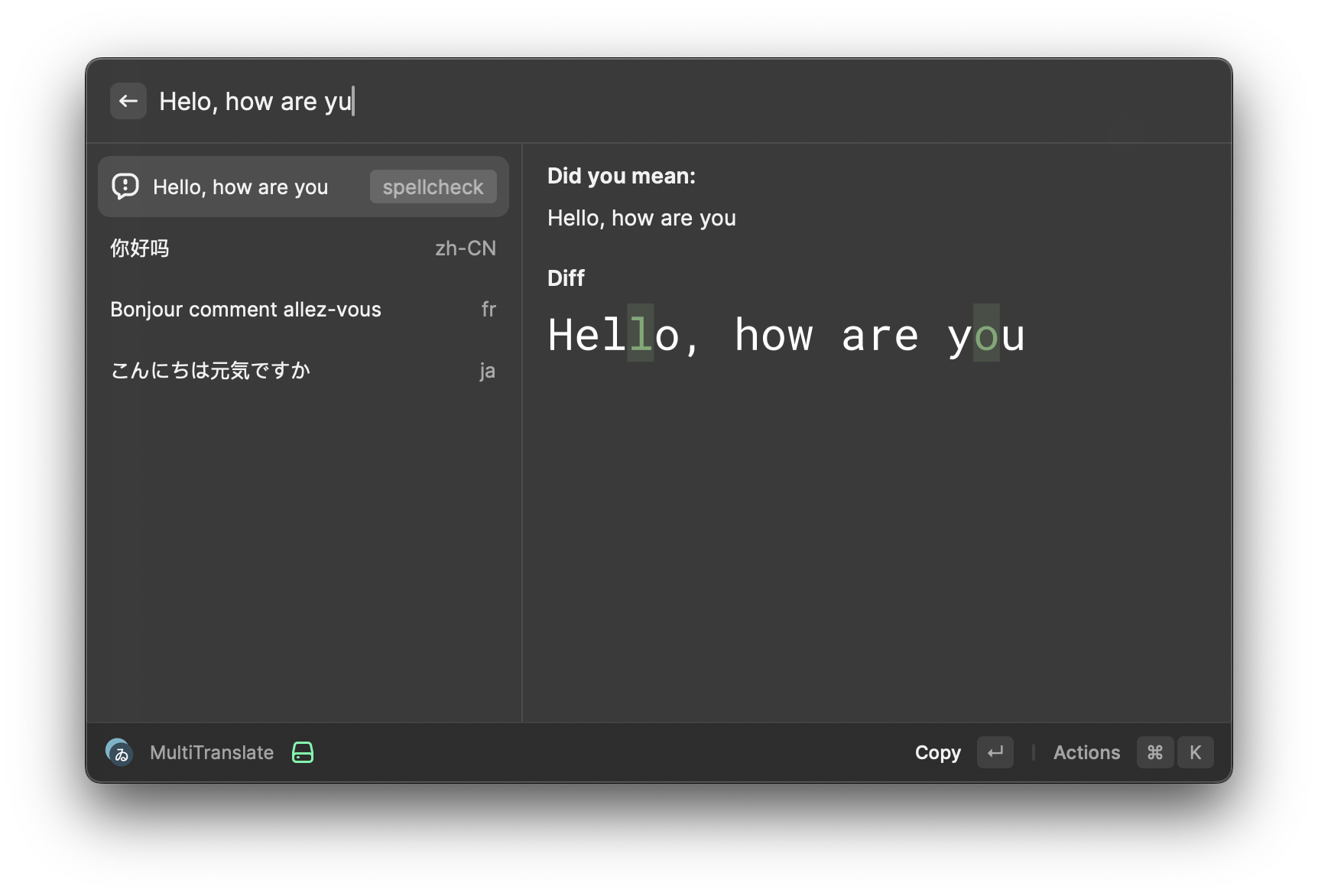Click the suggested text under 'Did you mean'
This screenshot has height=896, width=1318.
pos(641,218)
